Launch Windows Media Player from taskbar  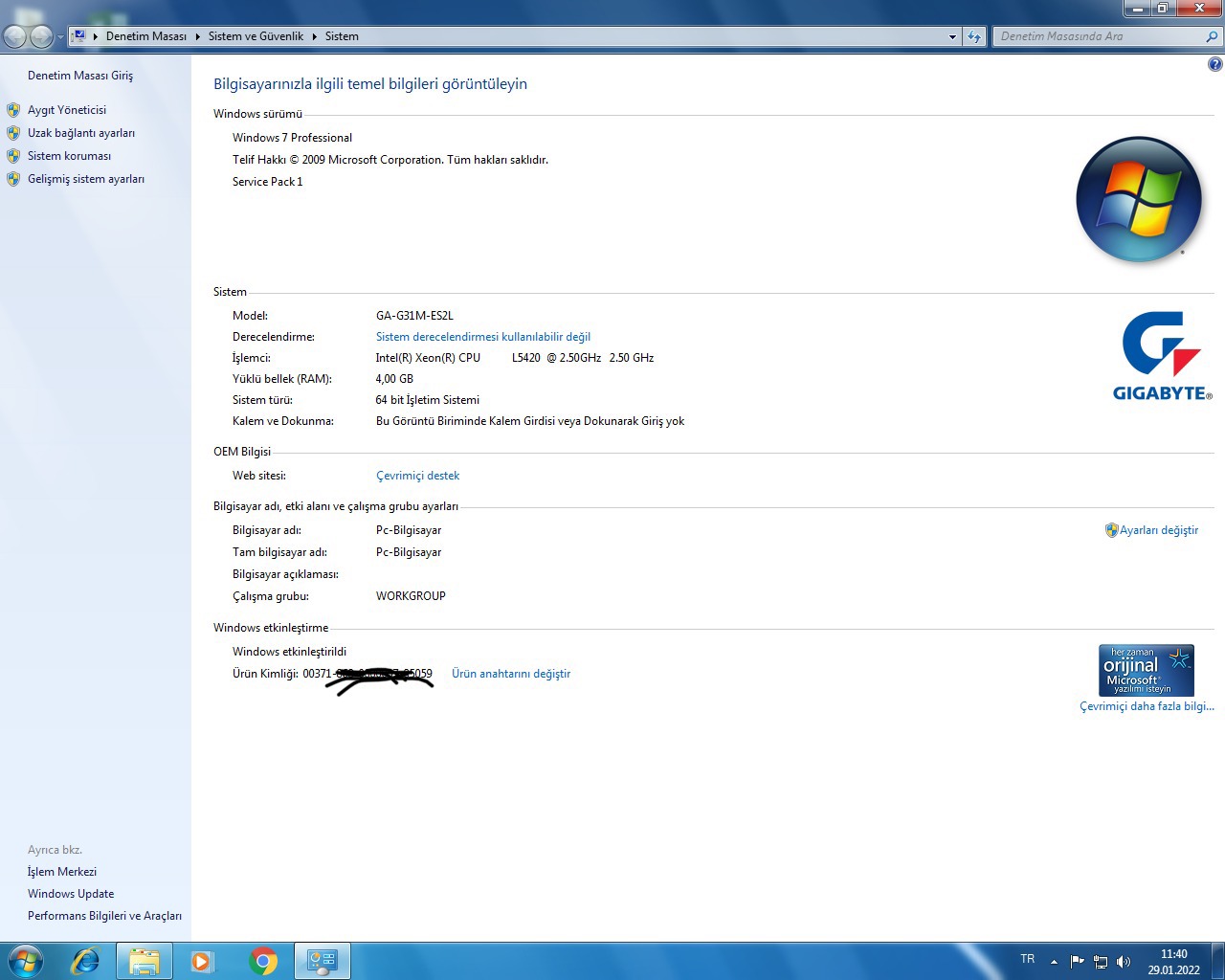(203, 961)
